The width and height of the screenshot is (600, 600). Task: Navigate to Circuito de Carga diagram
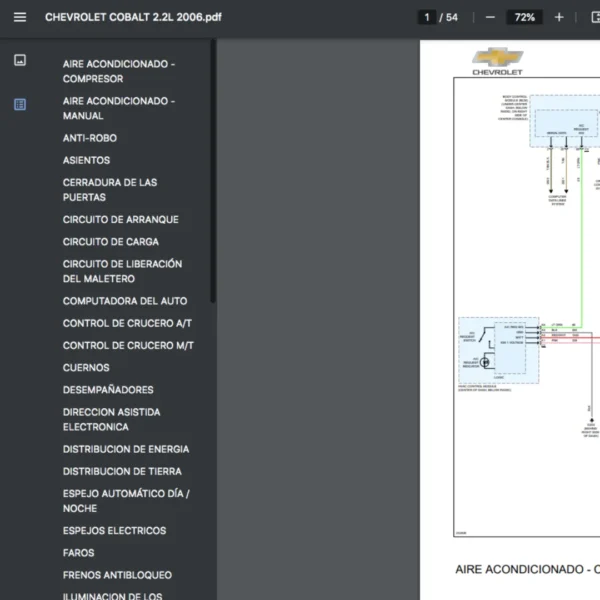[110, 241]
